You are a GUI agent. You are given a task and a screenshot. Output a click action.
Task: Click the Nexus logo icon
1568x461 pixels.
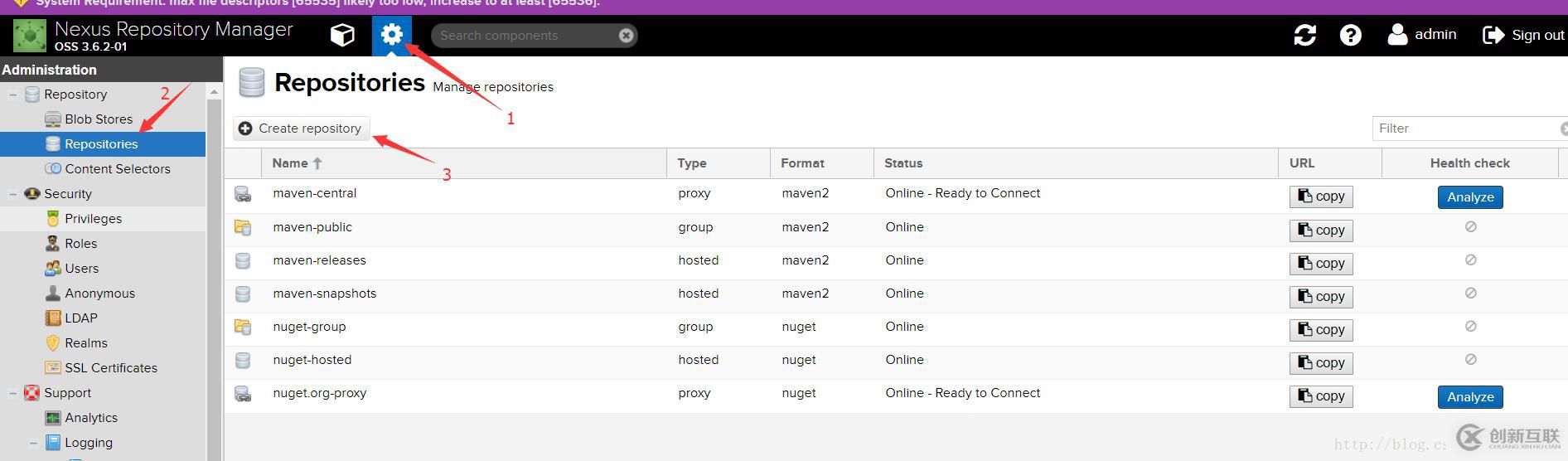[30, 36]
